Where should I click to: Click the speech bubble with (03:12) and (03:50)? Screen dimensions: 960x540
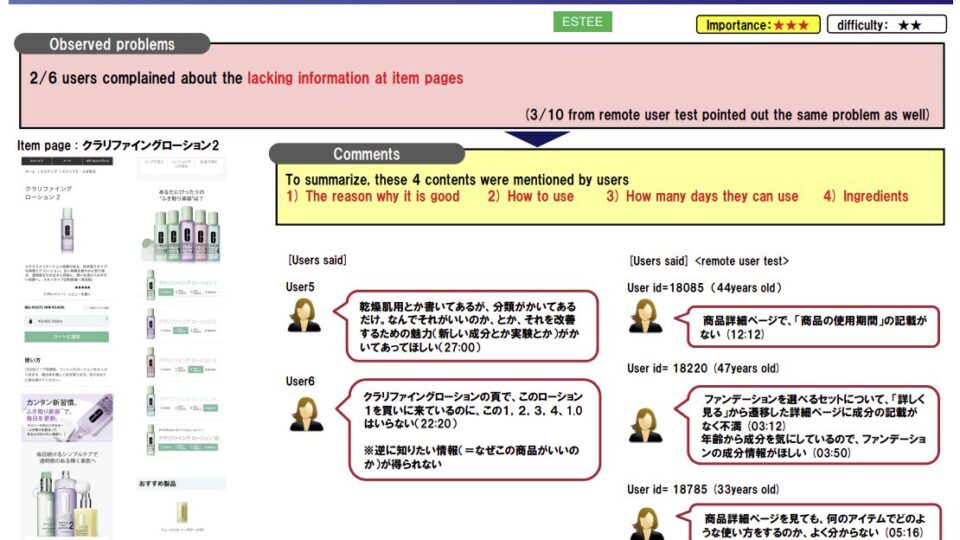(808, 425)
